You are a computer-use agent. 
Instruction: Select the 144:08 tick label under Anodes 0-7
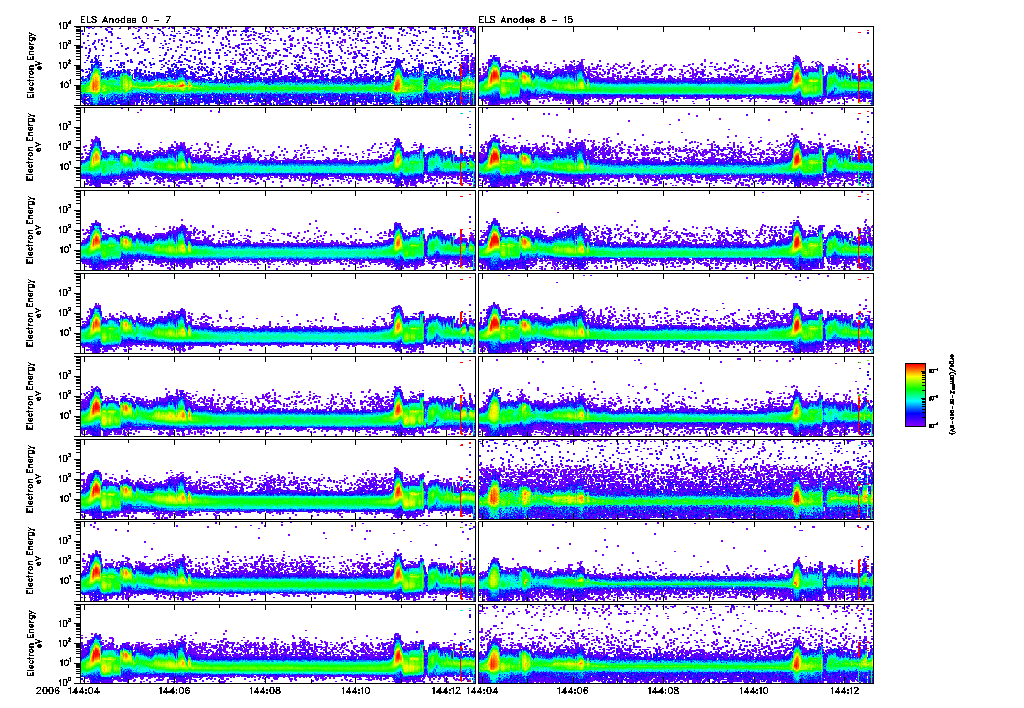(x=265, y=690)
